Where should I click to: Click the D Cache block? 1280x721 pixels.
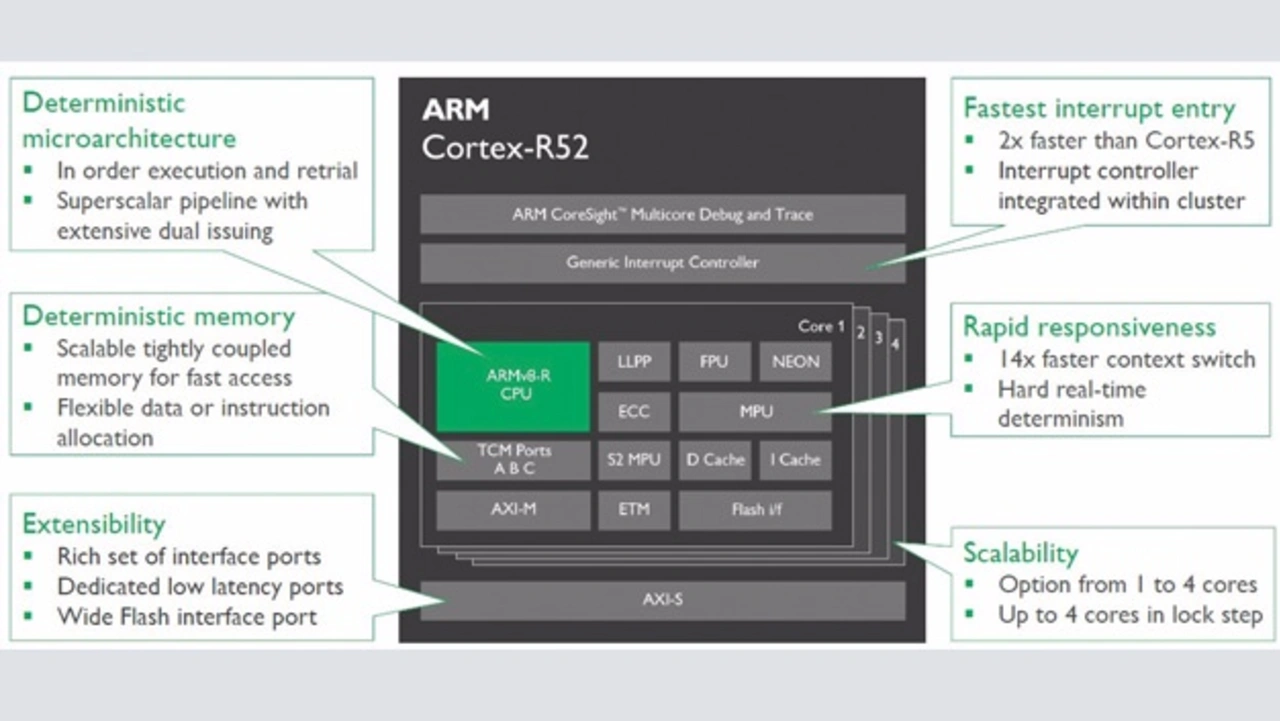click(714, 460)
